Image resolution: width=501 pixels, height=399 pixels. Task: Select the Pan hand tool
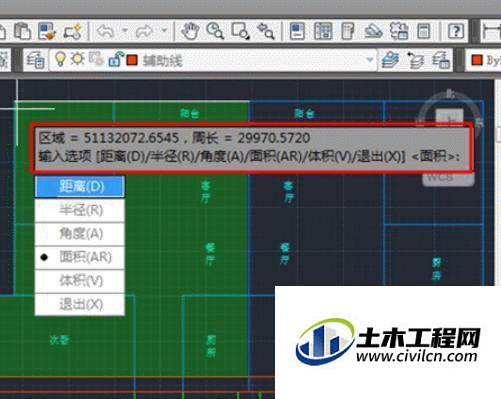pyautogui.click(x=190, y=31)
